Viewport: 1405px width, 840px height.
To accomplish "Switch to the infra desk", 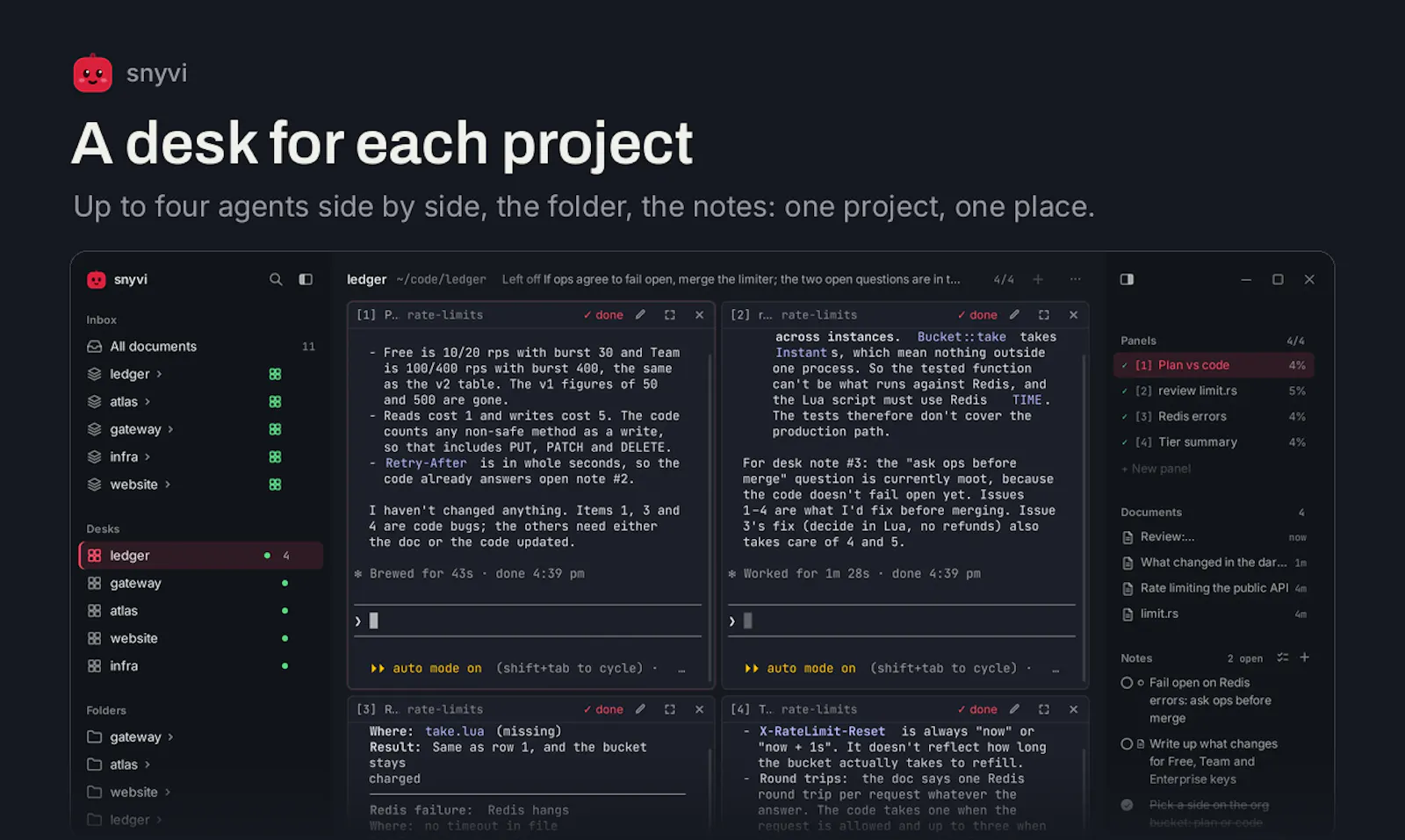I will pos(201,666).
